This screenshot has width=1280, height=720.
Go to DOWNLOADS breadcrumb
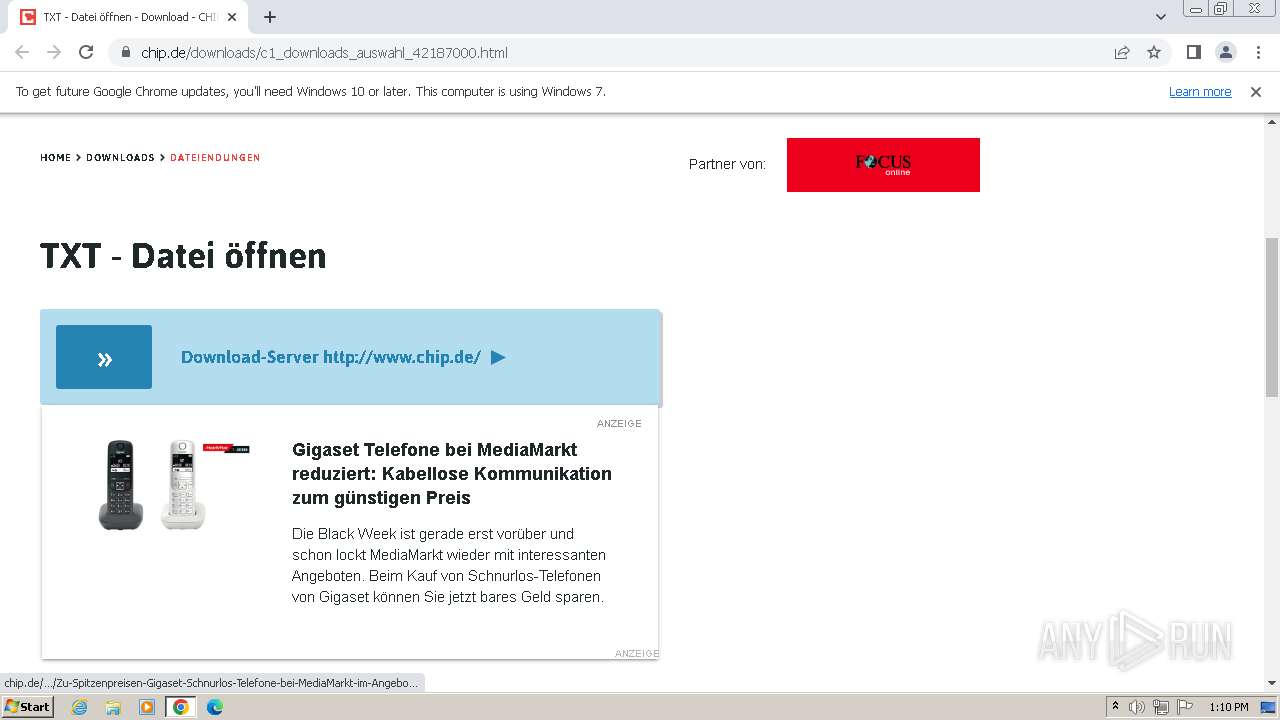120,157
